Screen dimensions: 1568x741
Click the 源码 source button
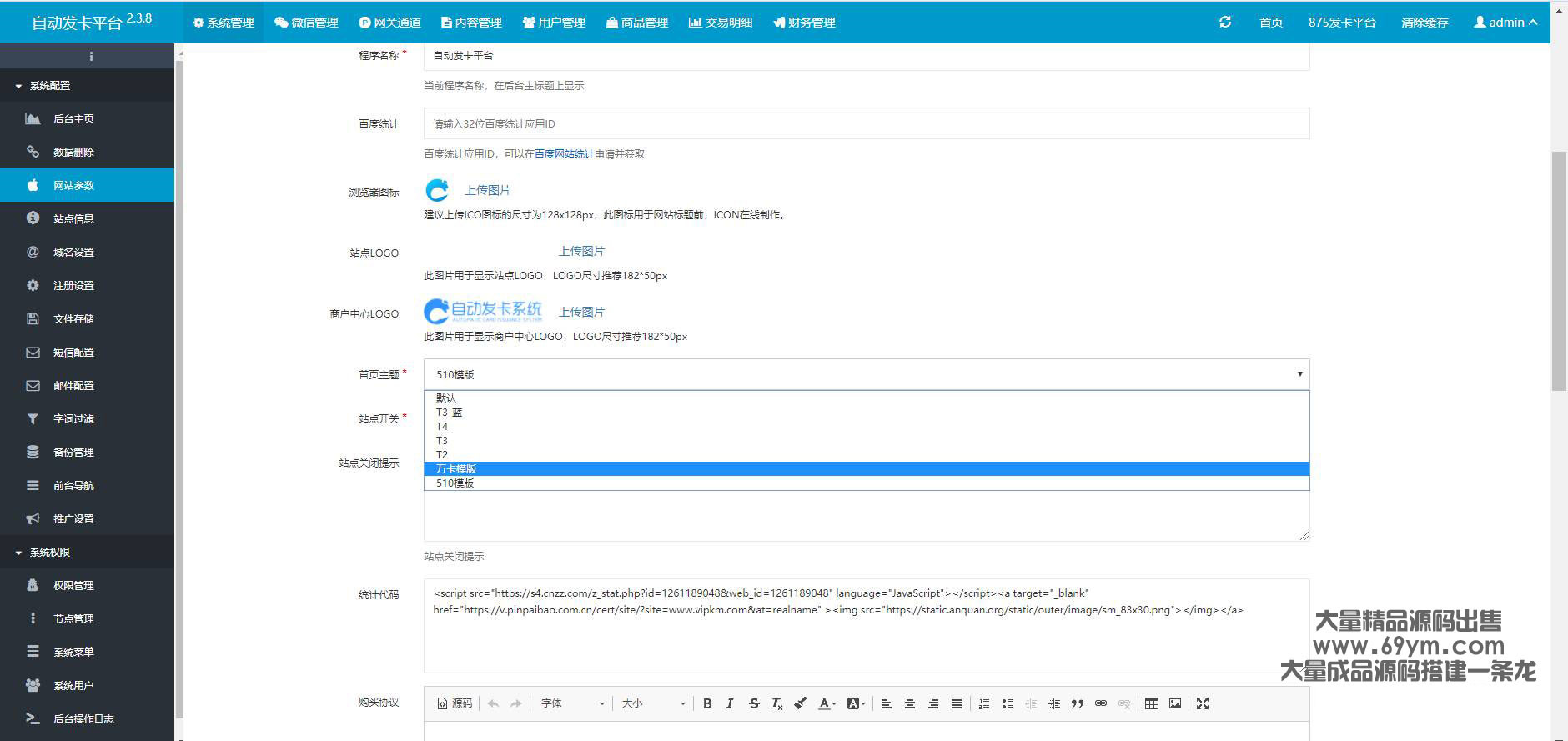click(x=455, y=703)
